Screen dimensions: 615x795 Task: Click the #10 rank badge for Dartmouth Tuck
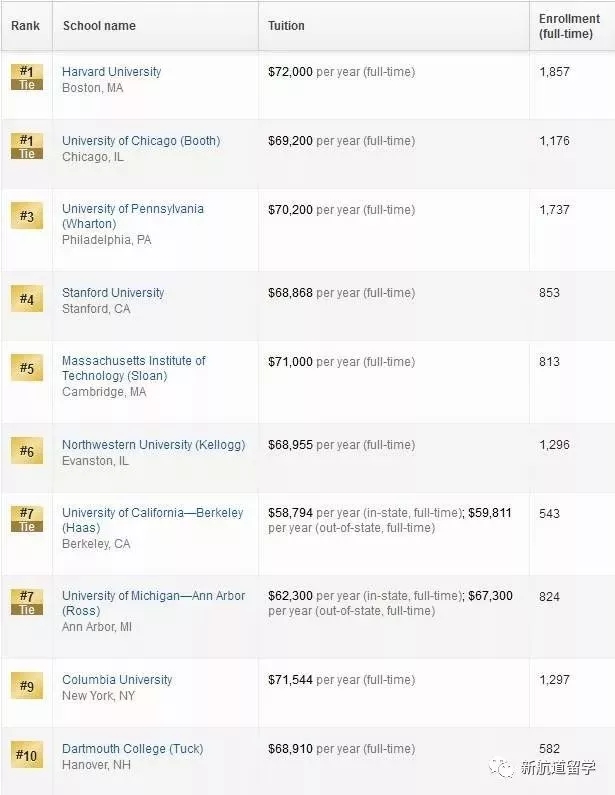click(x=27, y=755)
